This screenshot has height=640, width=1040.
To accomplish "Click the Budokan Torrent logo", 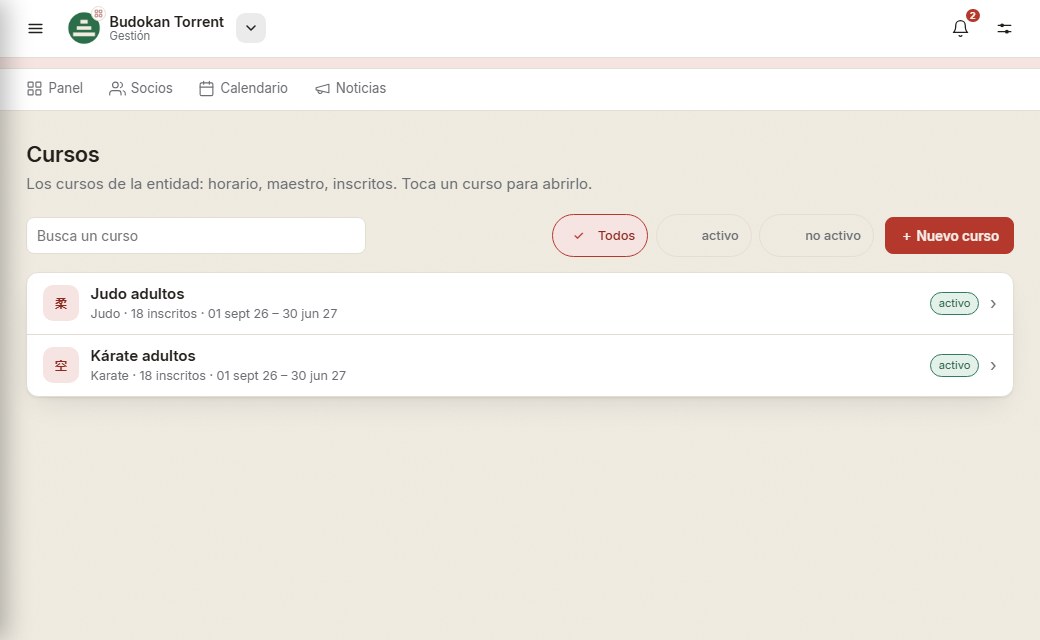I will pyautogui.click(x=84, y=28).
